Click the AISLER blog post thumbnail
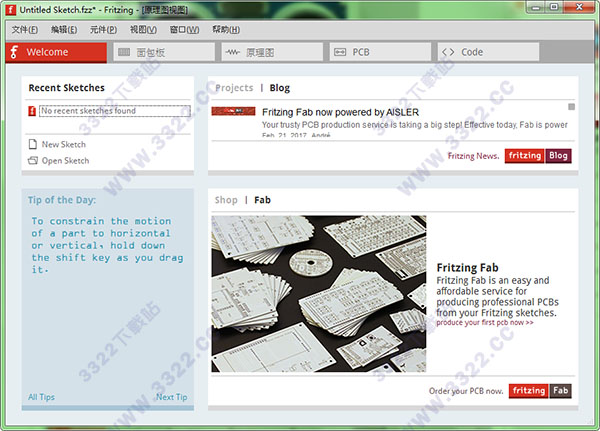Screen dimensions: 600x431 point(233,111)
